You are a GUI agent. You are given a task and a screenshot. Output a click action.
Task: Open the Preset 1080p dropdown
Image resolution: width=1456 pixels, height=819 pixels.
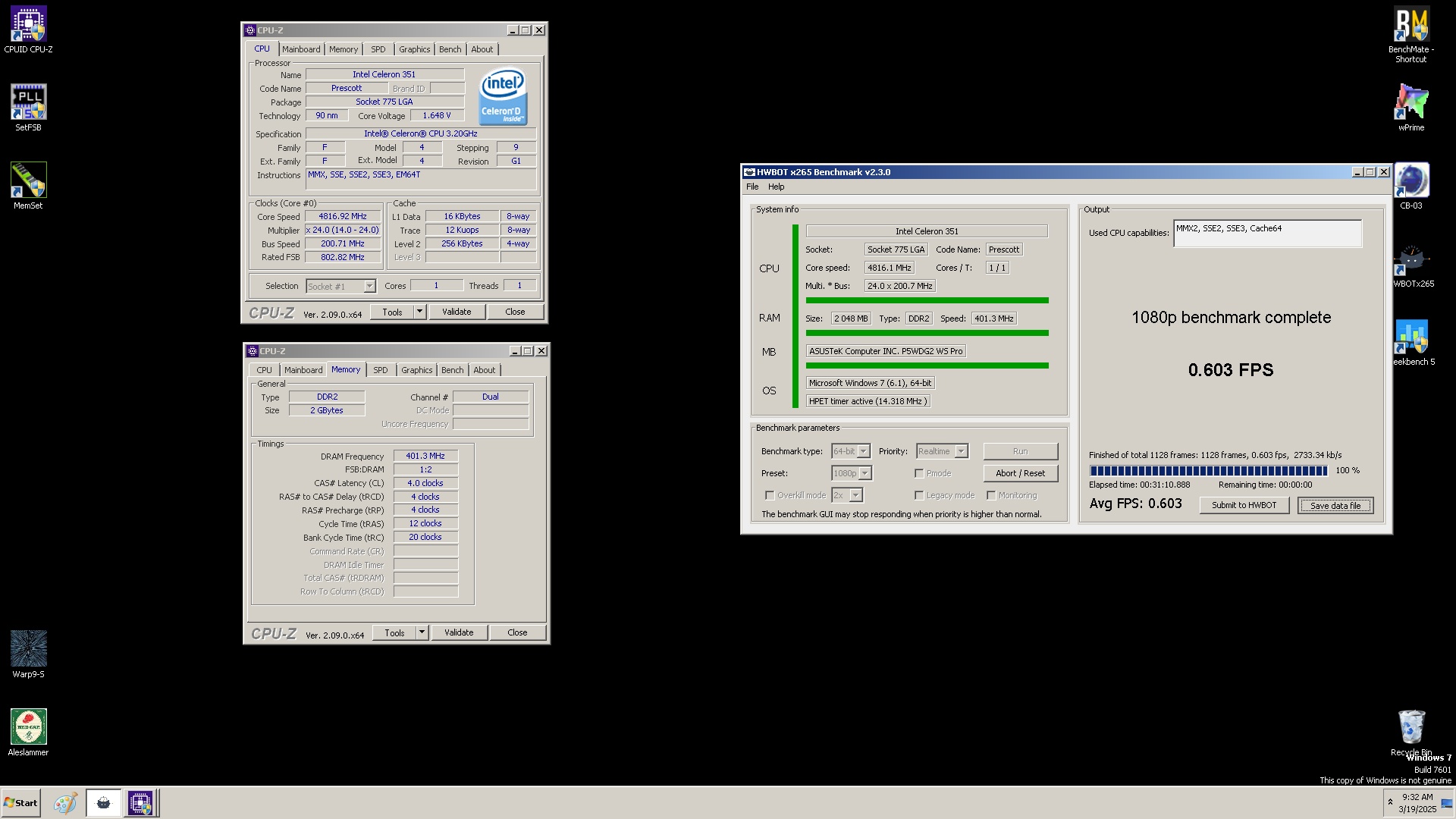(864, 473)
